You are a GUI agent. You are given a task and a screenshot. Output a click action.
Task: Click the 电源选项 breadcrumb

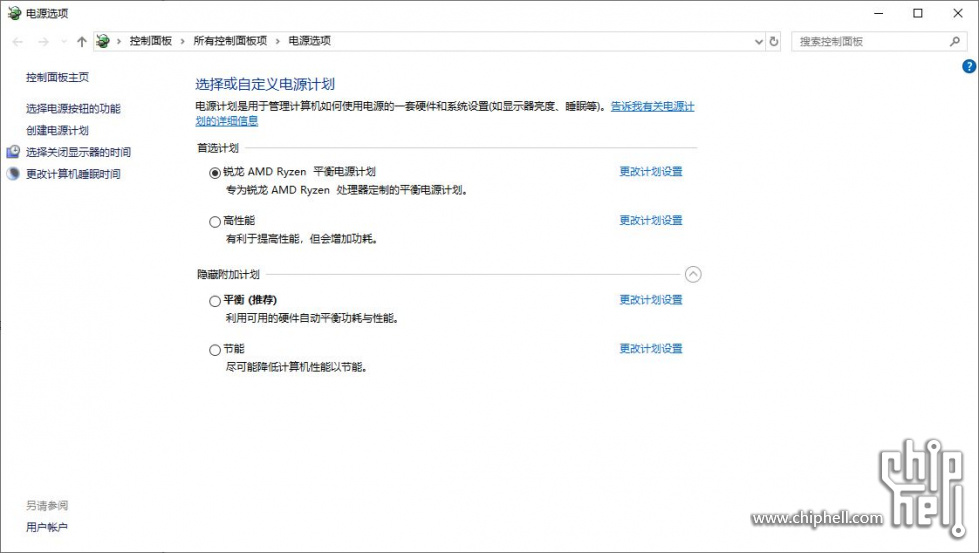[x=310, y=41]
